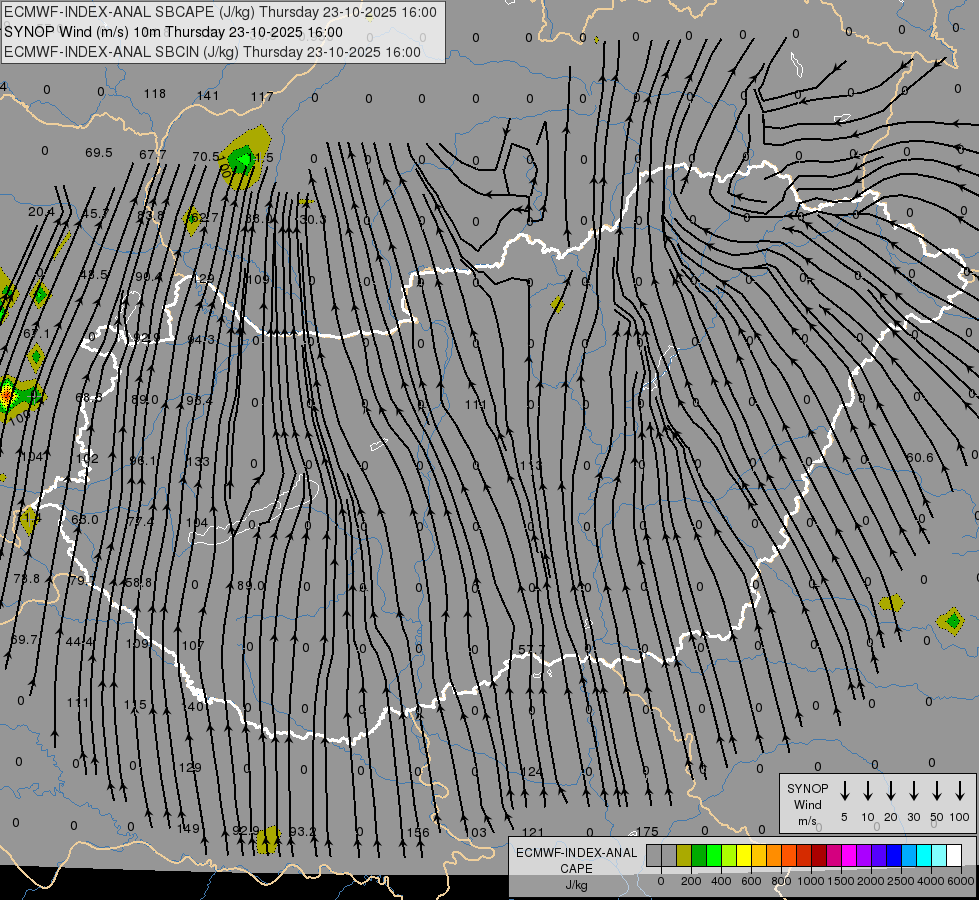Click the SYNOP label in wind legend
Viewport: 979px width, 900px height.
point(807,788)
